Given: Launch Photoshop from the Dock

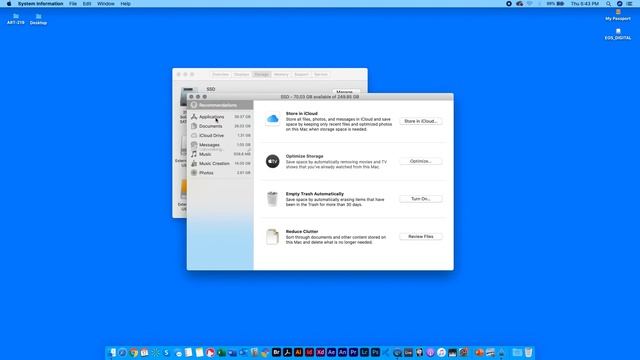Looking at the screenshot, I should coord(376,352).
